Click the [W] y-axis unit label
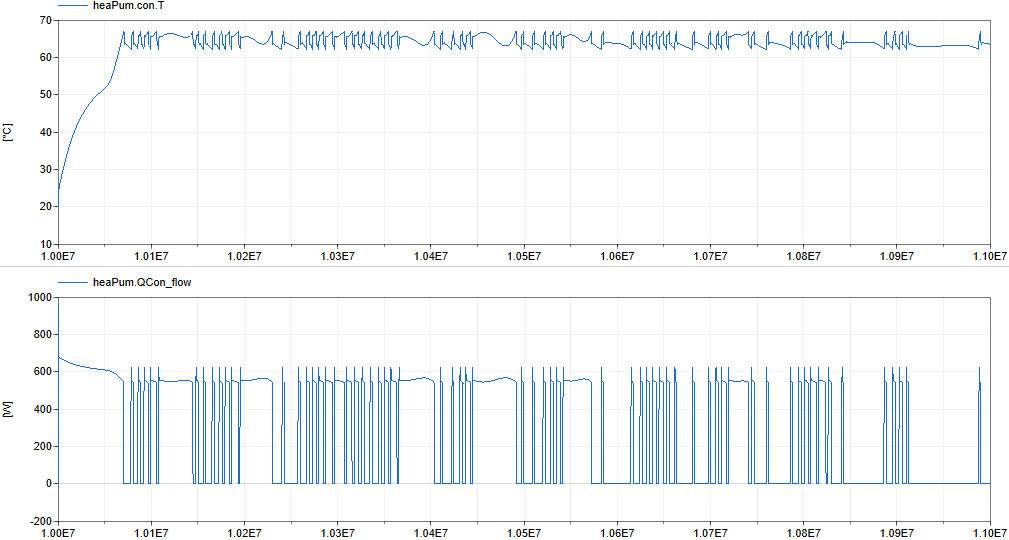Image resolution: width=1009 pixels, height=540 pixels. coord(8,409)
